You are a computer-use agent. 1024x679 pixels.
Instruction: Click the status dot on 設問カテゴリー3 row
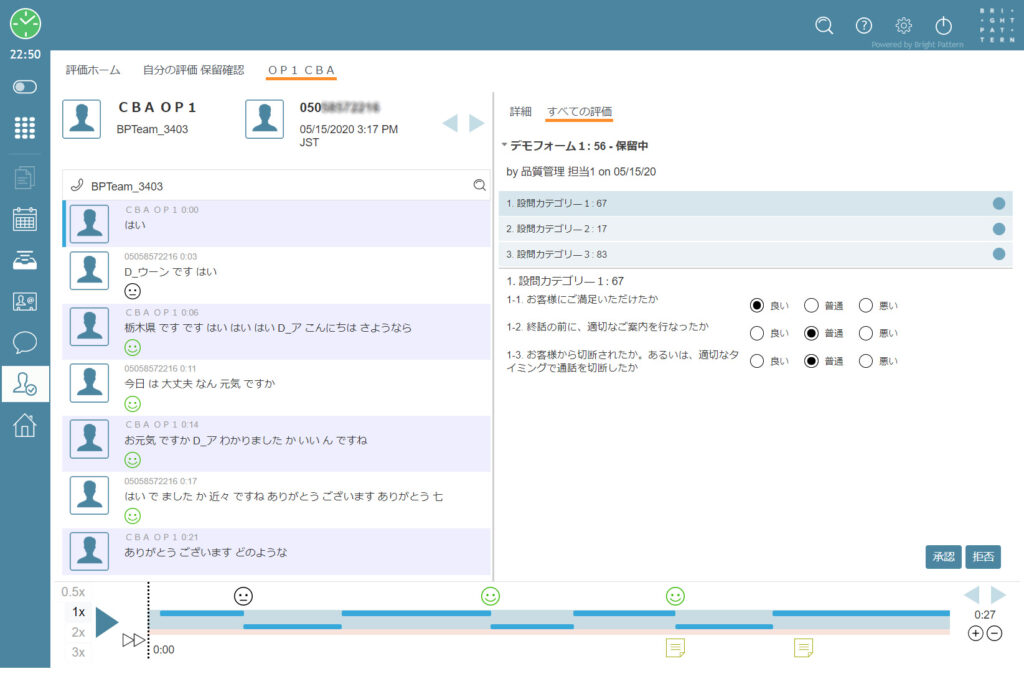[x=999, y=254]
